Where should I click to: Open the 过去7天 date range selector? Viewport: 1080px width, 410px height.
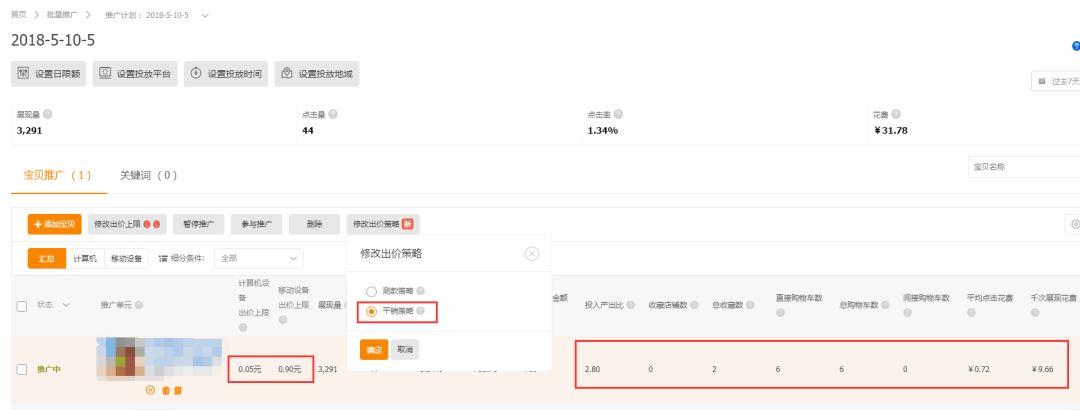coord(1055,81)
